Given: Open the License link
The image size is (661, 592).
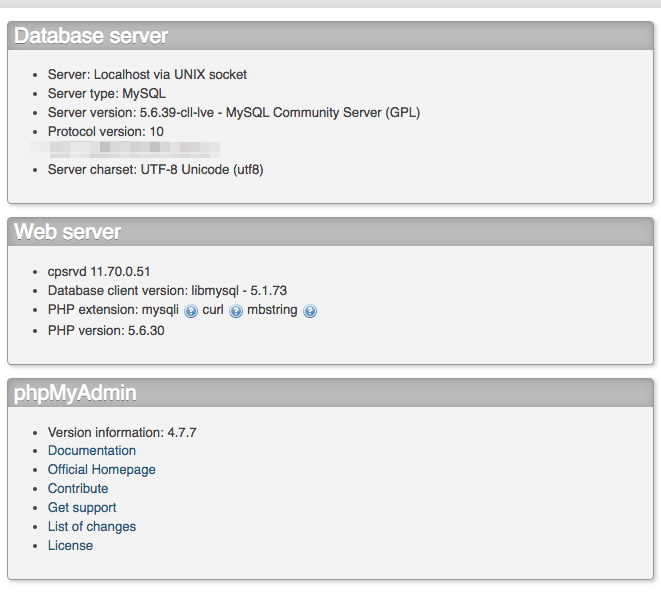Looking at the screenshot, I should [70, 545].
